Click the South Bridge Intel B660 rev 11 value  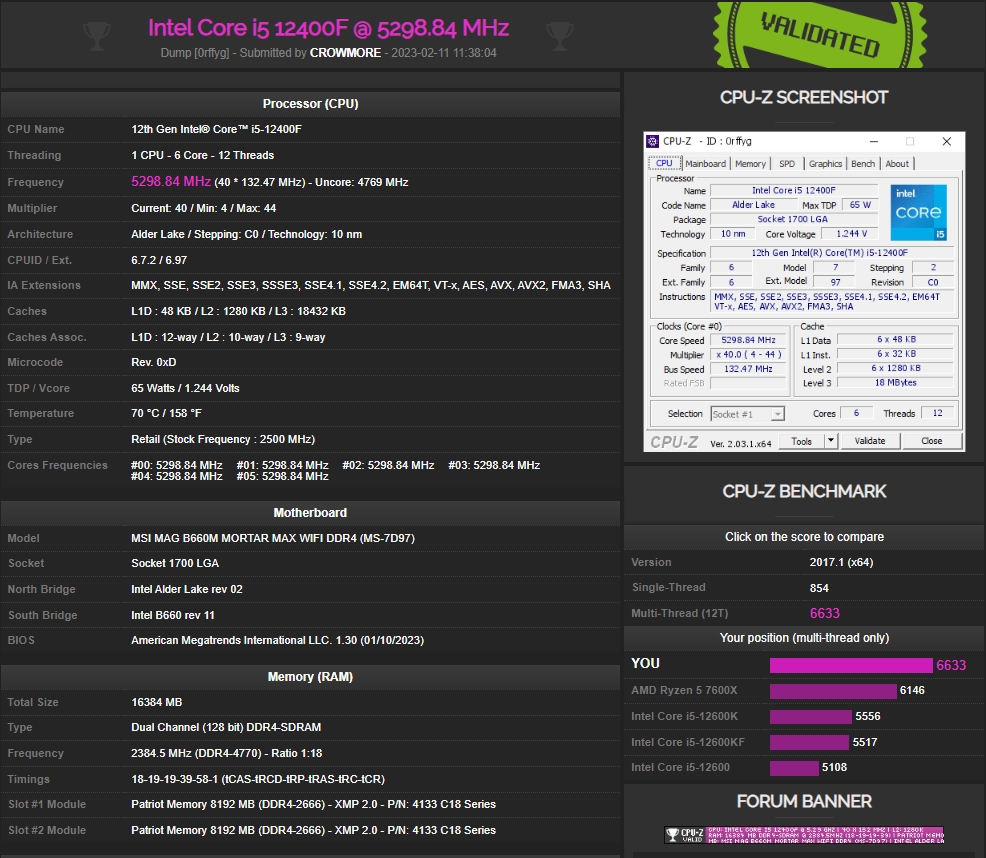click(x=173, y=615)
